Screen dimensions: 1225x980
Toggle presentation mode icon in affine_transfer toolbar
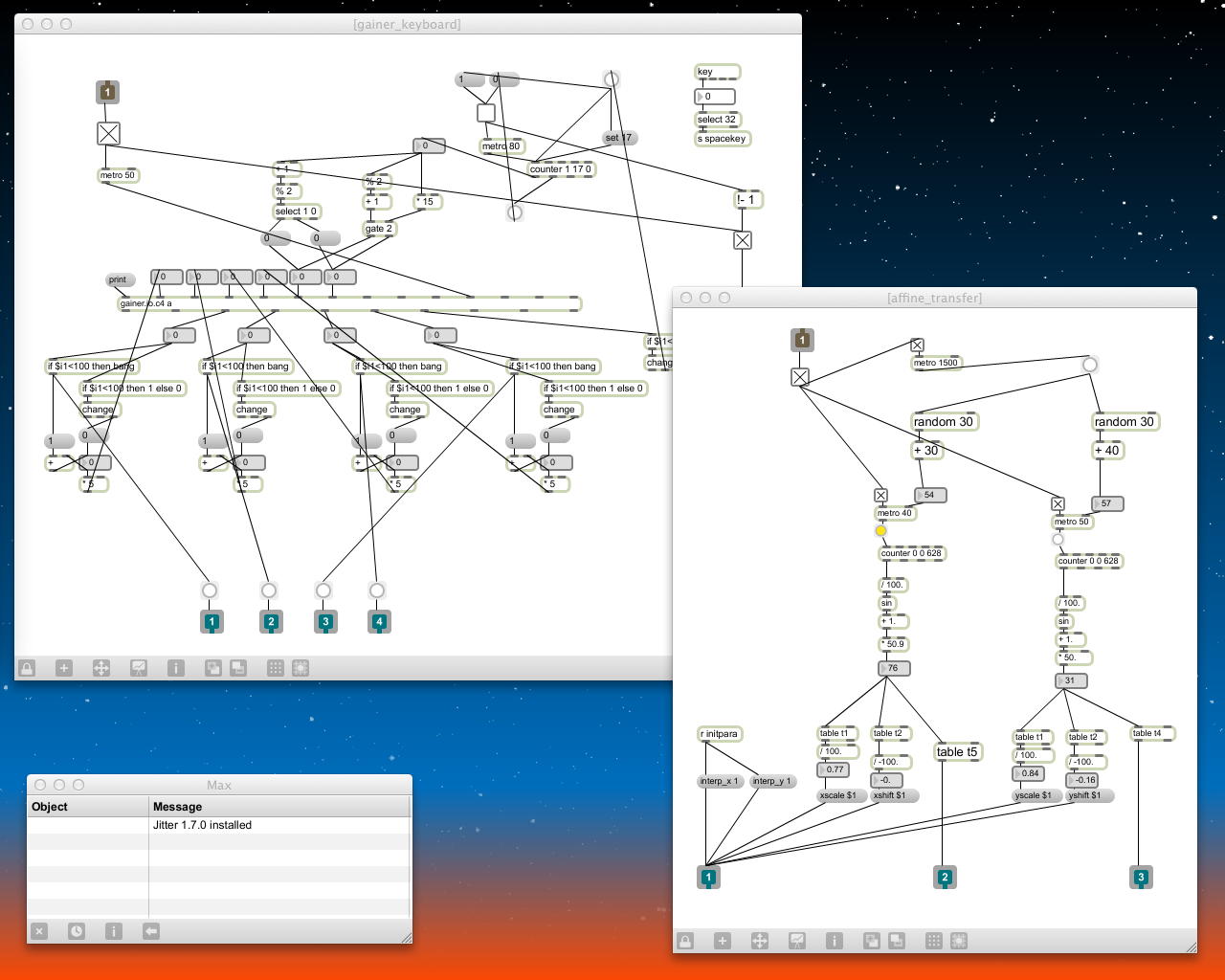tap(796, 941)
